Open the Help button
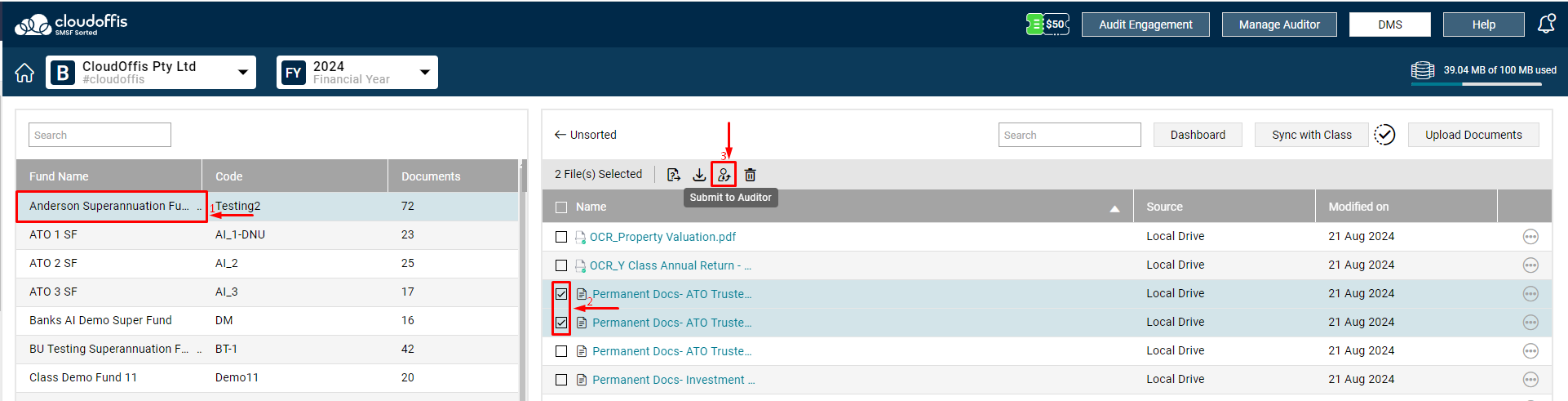 pyautogui.click(x=1484, y=25)
